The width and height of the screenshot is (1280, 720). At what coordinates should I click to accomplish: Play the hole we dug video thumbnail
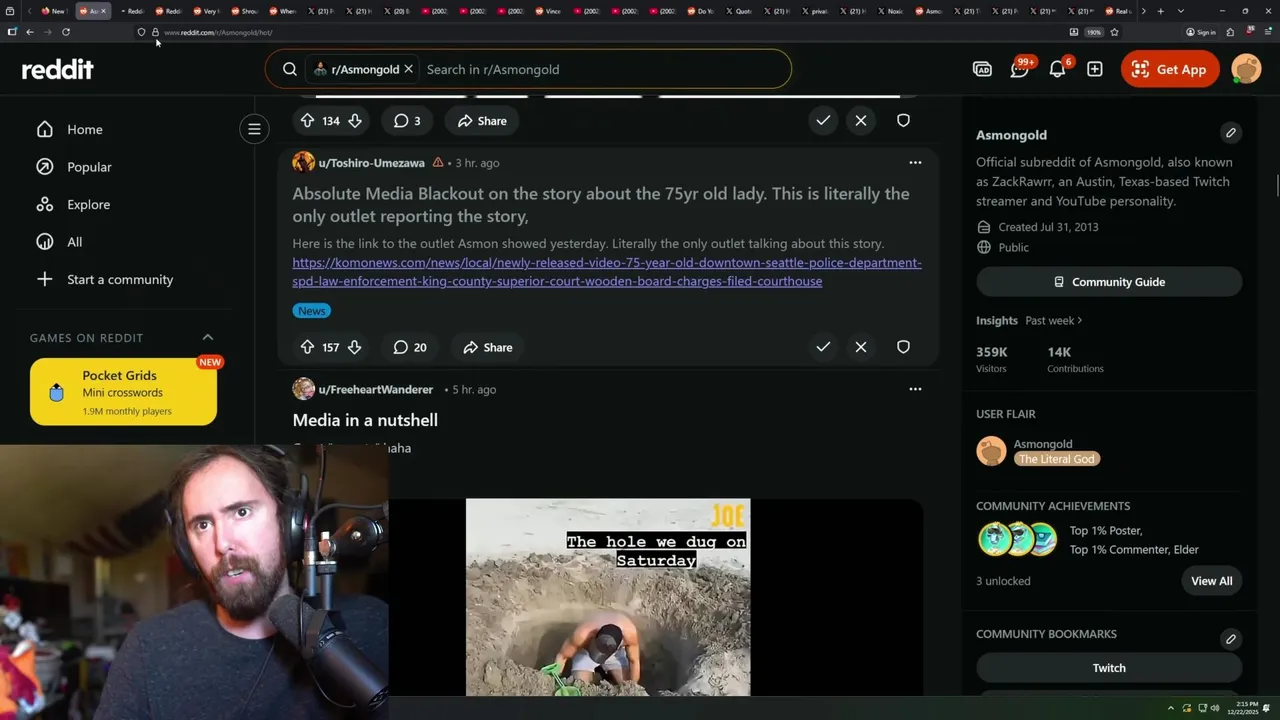pos(608,597)
